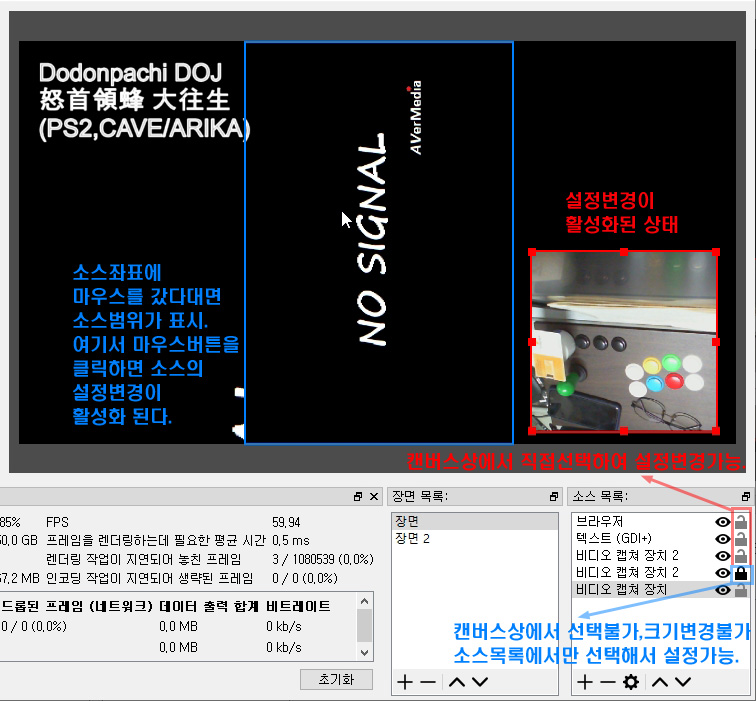Click the 데이터 출력 합계 column header
The image size is (756, 701).
pos(209,606)
